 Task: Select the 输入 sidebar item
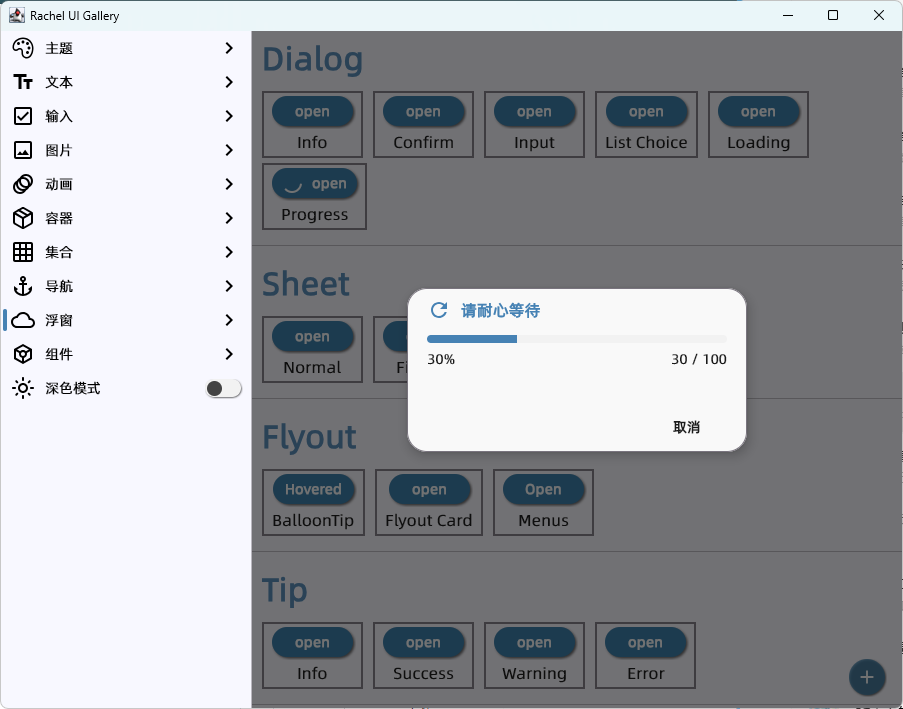tap(126, 116)
